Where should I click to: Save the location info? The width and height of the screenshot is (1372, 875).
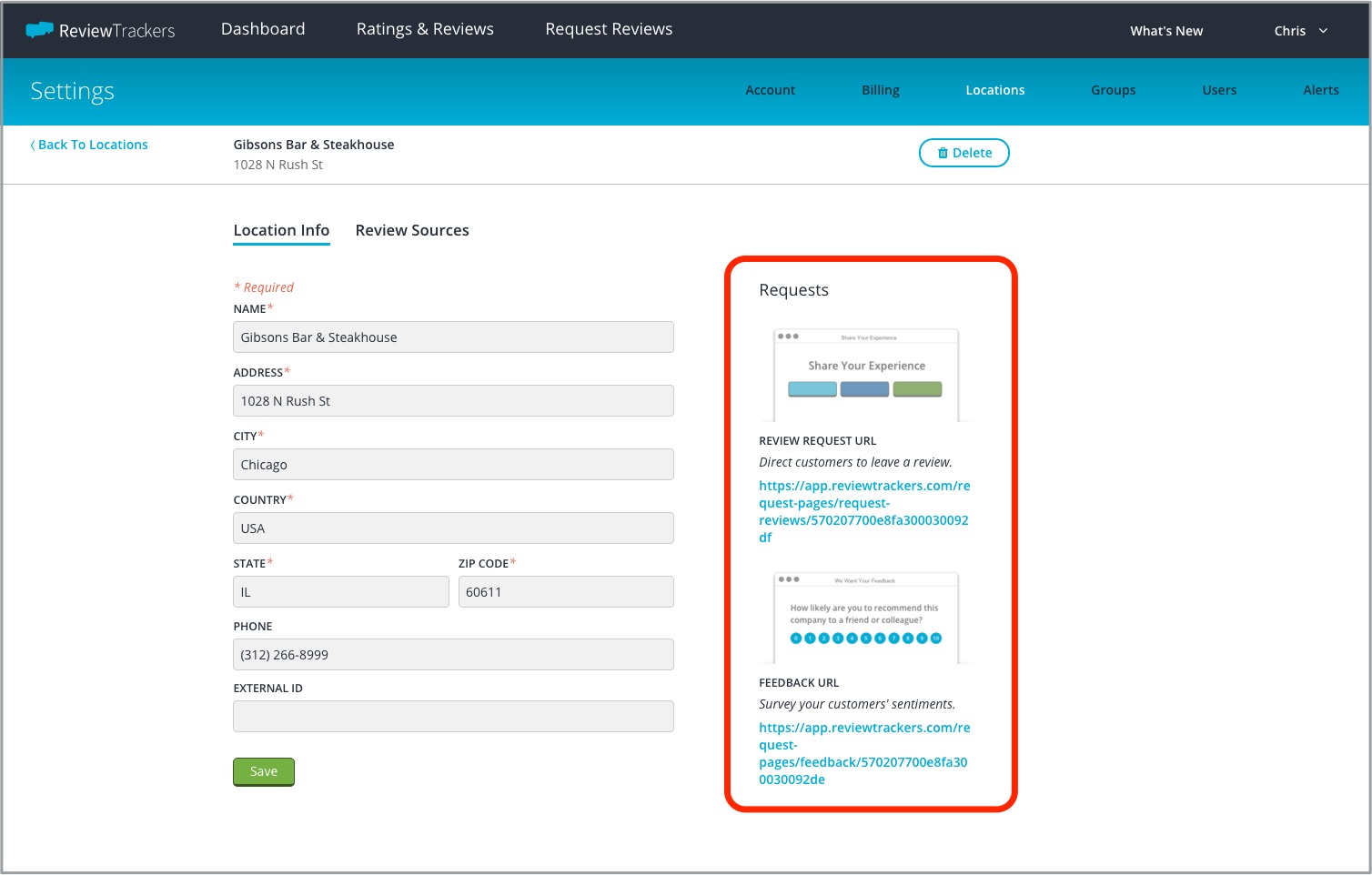click(264, 771)
